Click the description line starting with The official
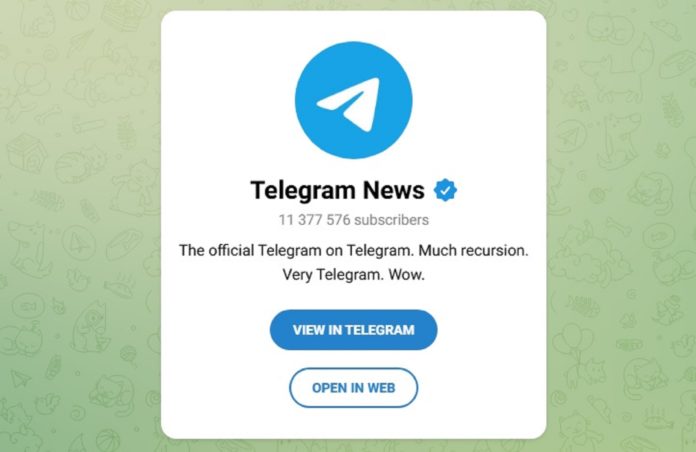 point(354,250)
